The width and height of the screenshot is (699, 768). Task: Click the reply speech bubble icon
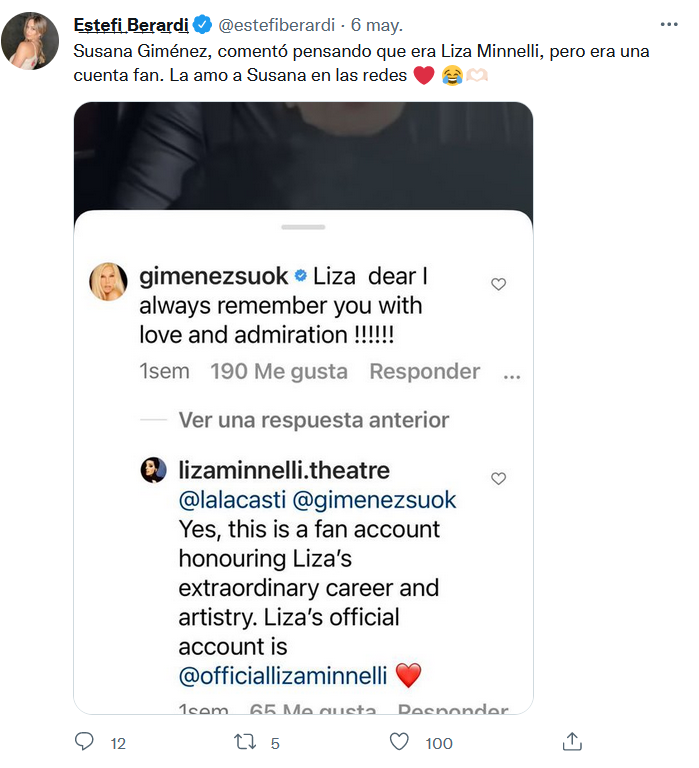coord(84,741)
